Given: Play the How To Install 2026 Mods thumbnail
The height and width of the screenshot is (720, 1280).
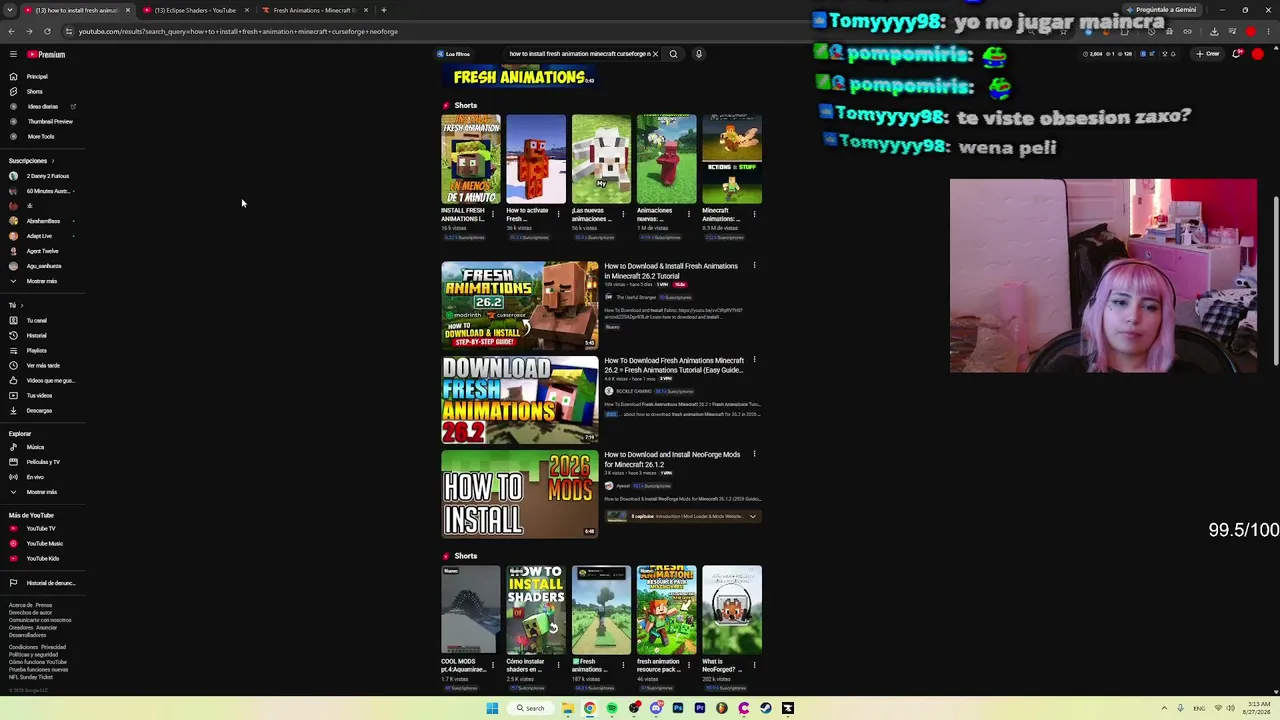Looking at the screenshot, I should [x=520, y=493].
